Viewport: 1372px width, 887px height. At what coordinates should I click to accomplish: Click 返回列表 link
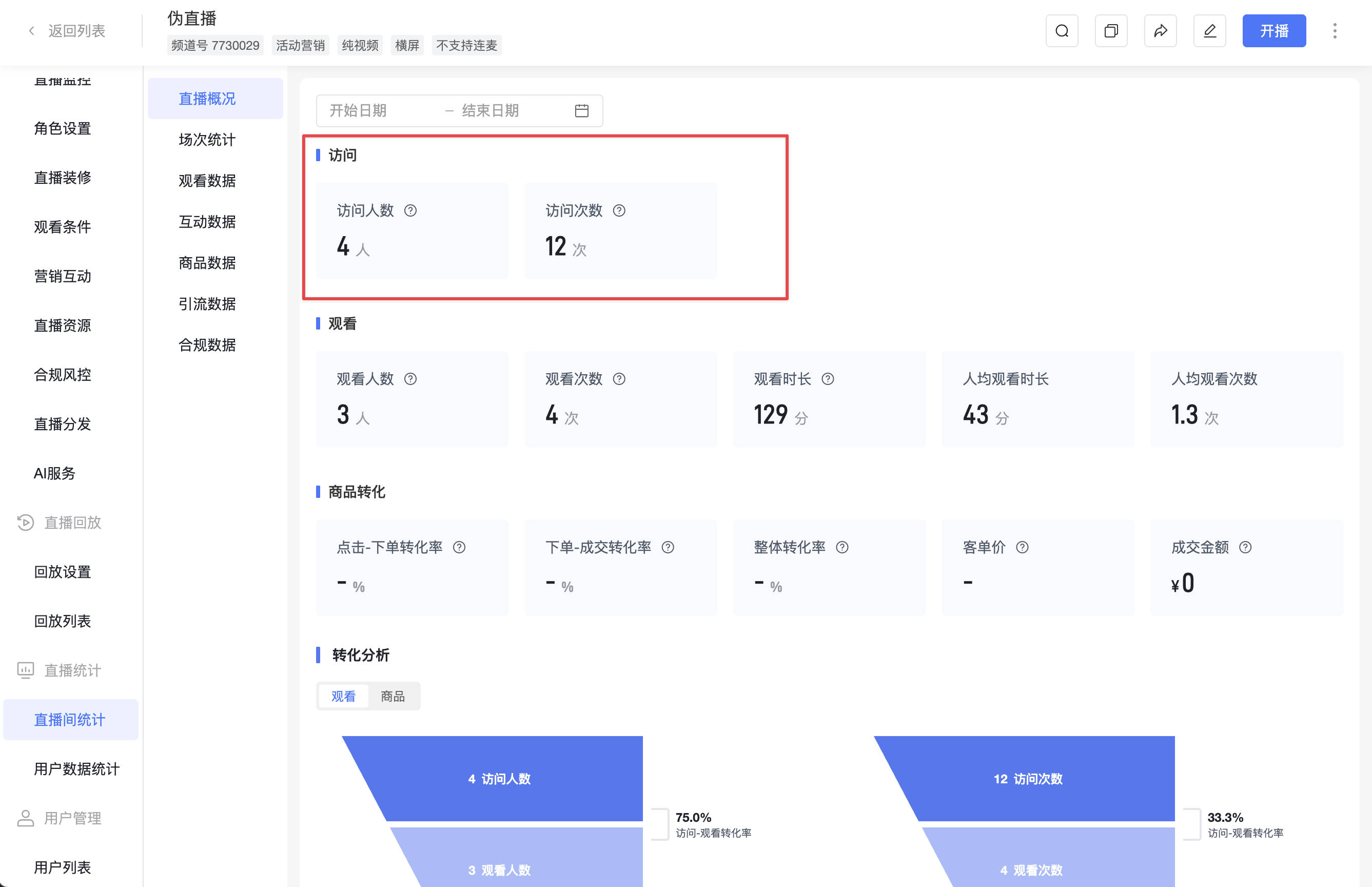coord(76,31)
